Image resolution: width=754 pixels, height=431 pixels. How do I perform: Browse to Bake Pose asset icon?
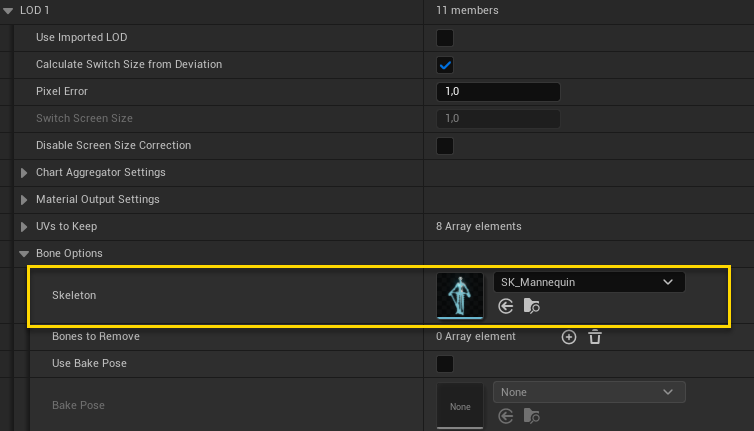[x=531, y=416]
